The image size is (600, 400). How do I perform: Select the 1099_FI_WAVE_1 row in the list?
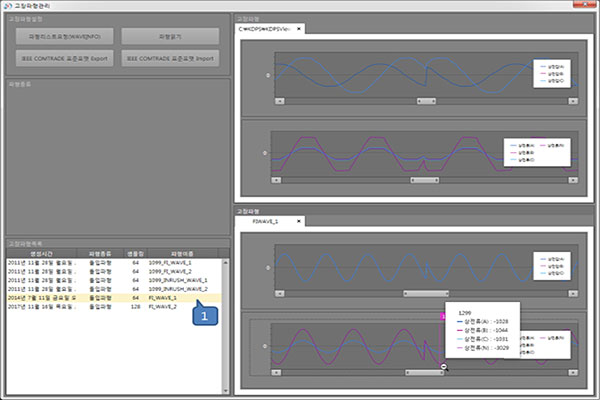tap(176, 261)
